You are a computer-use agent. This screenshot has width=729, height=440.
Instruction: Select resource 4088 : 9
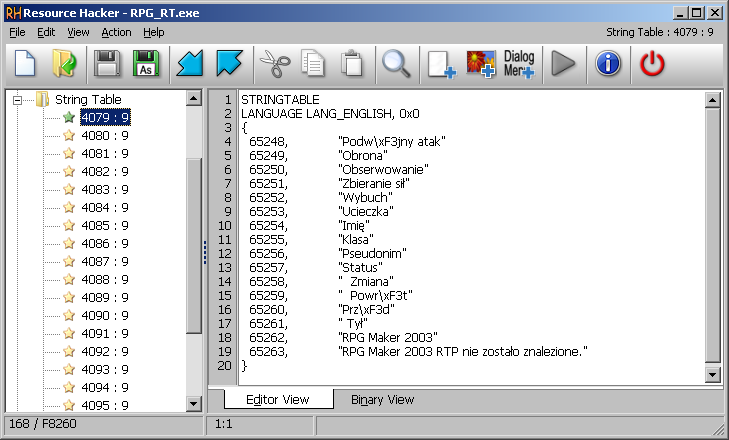(105, 280)
